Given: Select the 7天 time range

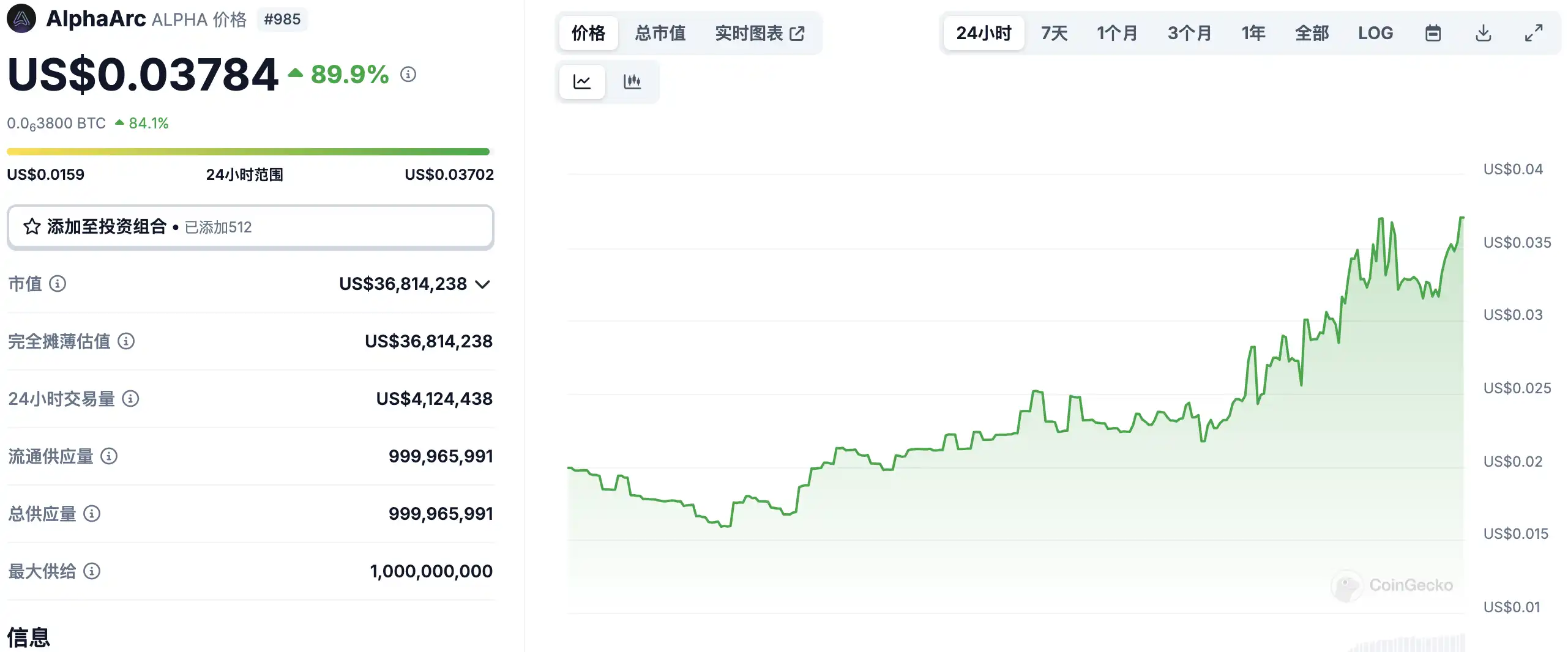Looking at the screenshot, I should coord(1054,33).
